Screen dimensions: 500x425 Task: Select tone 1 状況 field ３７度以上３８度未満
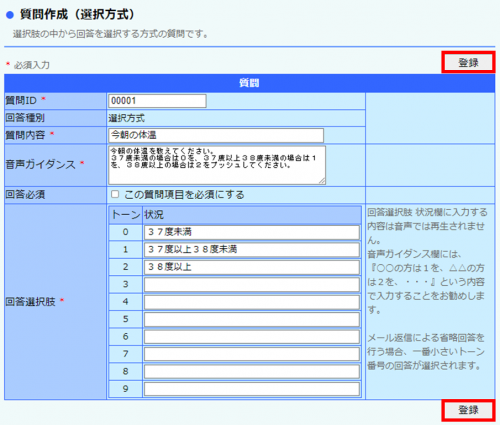click(252, 250)
